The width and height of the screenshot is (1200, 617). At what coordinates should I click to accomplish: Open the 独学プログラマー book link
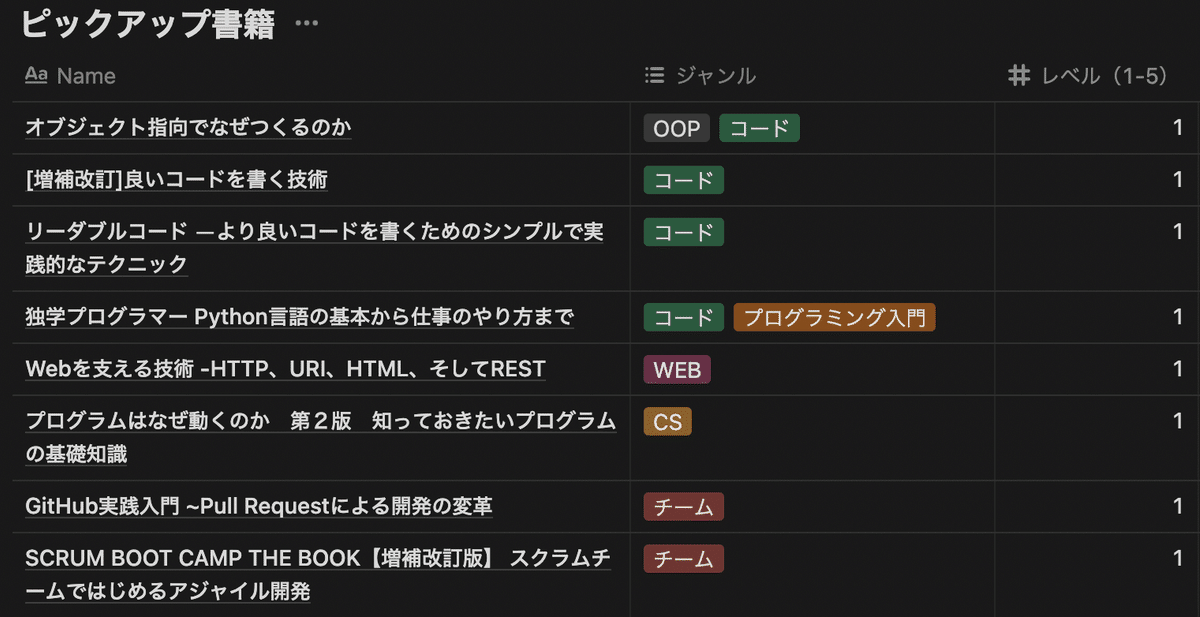[x=298, y=317]
